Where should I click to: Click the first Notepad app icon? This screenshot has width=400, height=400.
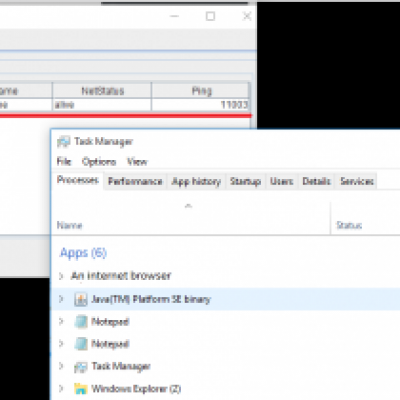(81, 322)
